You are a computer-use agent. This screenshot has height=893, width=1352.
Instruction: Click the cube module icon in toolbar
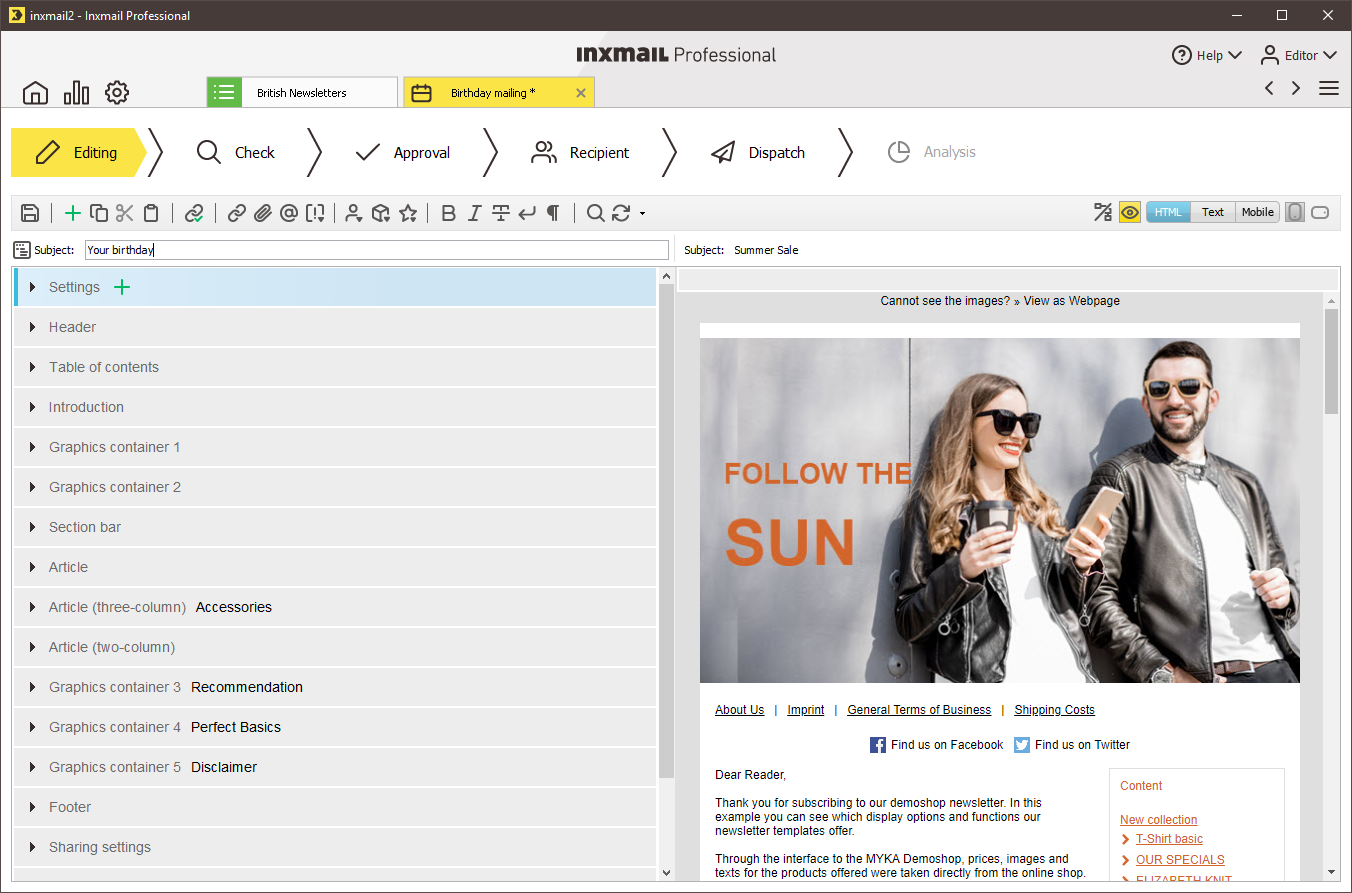[381, 213]
